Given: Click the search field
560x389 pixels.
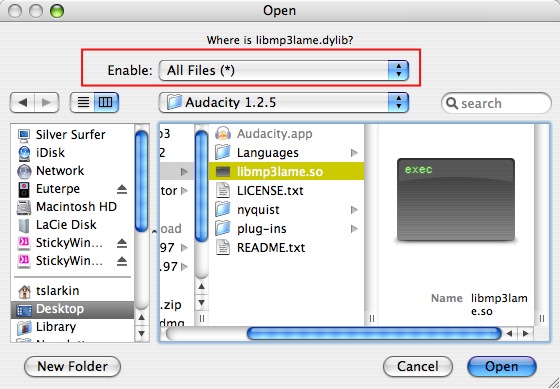Looking at the screenshot, I should point(496,103).
